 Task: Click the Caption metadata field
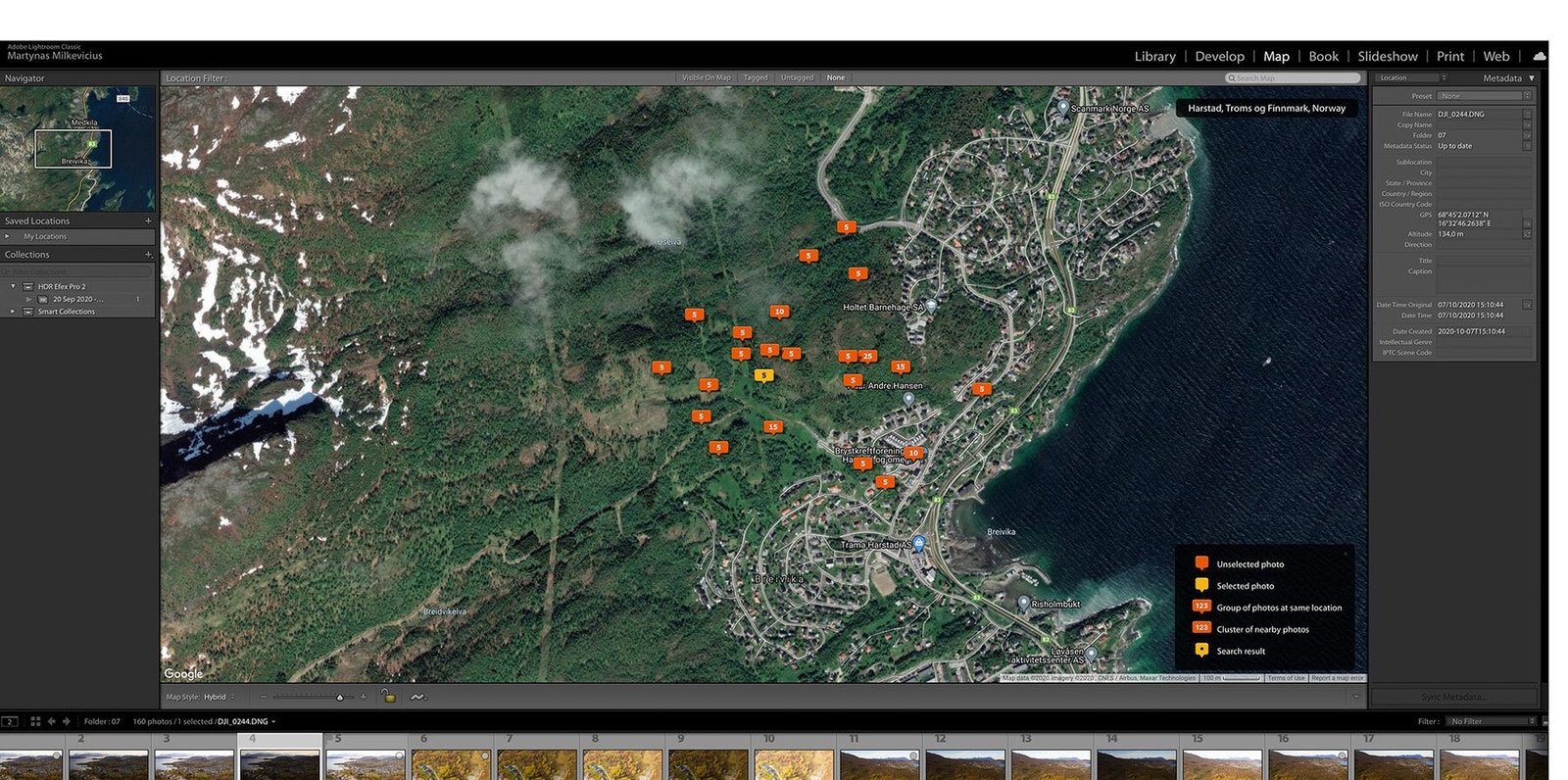pyautogui.click(x=1484, y=280)
